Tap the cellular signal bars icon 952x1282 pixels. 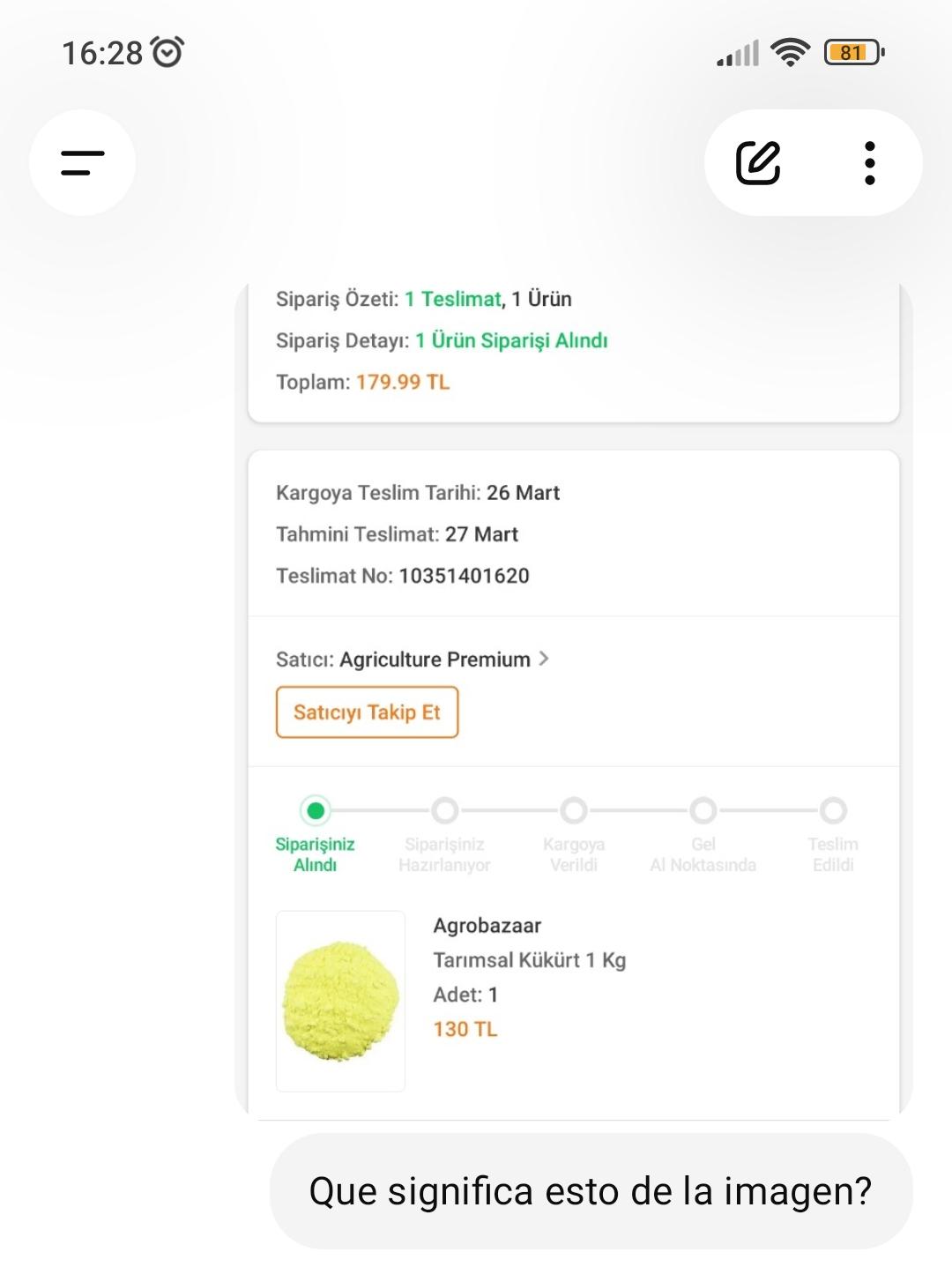coord(738,54)
